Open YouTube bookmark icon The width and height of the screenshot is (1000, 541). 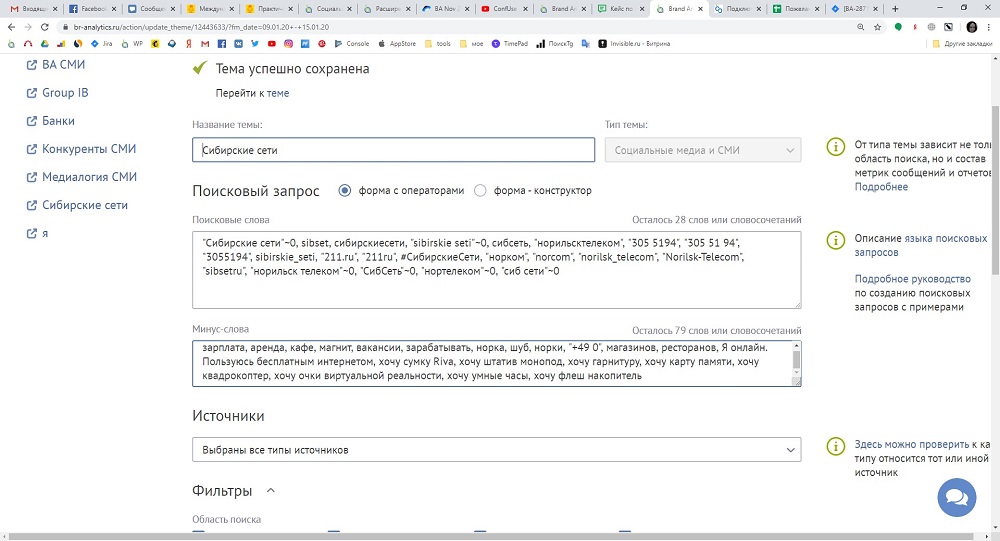272,44
